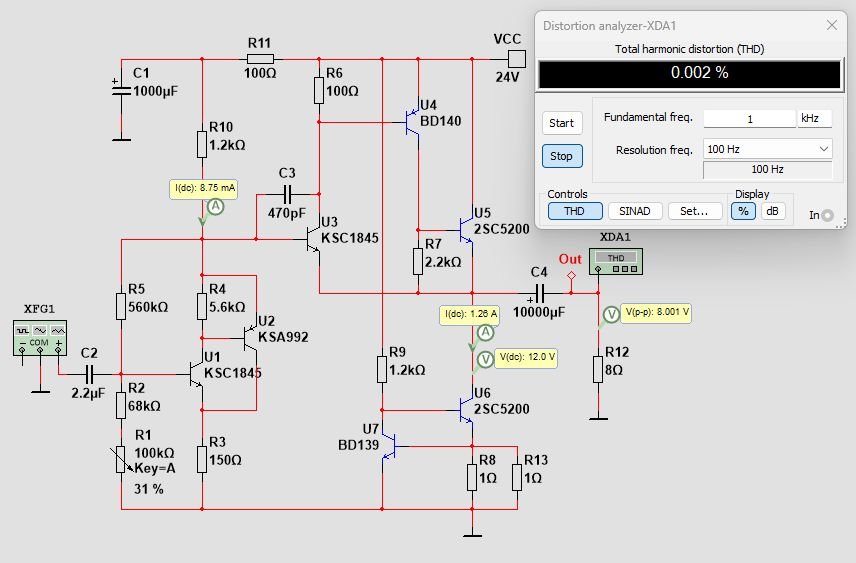Click the Fundamental freq. input field
This screenshot has width=856, height=563.
(x=750, y=118)
